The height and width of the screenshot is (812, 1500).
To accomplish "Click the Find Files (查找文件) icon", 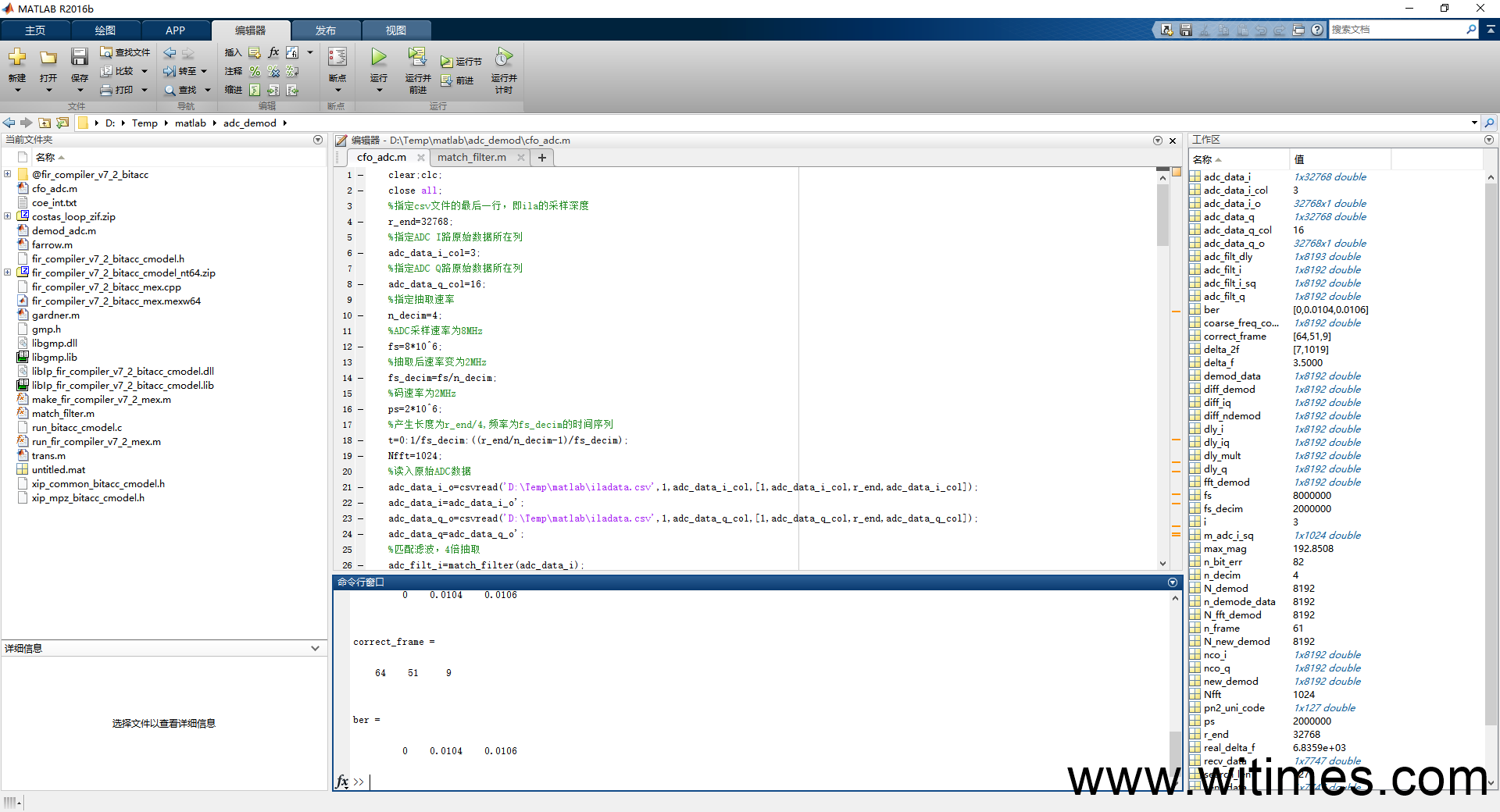I will click(x=106, y=52).
